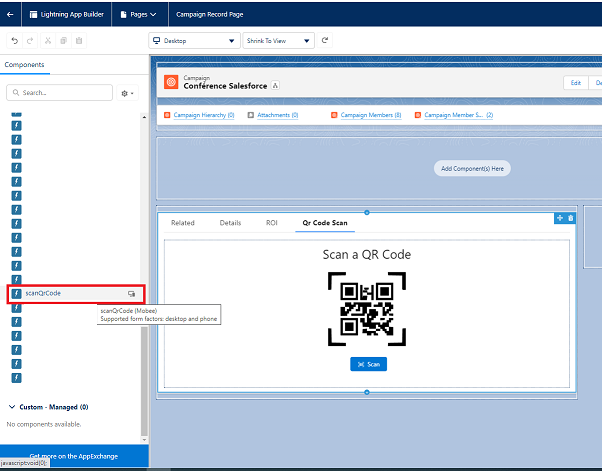The image size is (602, 471).
Task: Click the QR code image
Action: click(367, 309)
